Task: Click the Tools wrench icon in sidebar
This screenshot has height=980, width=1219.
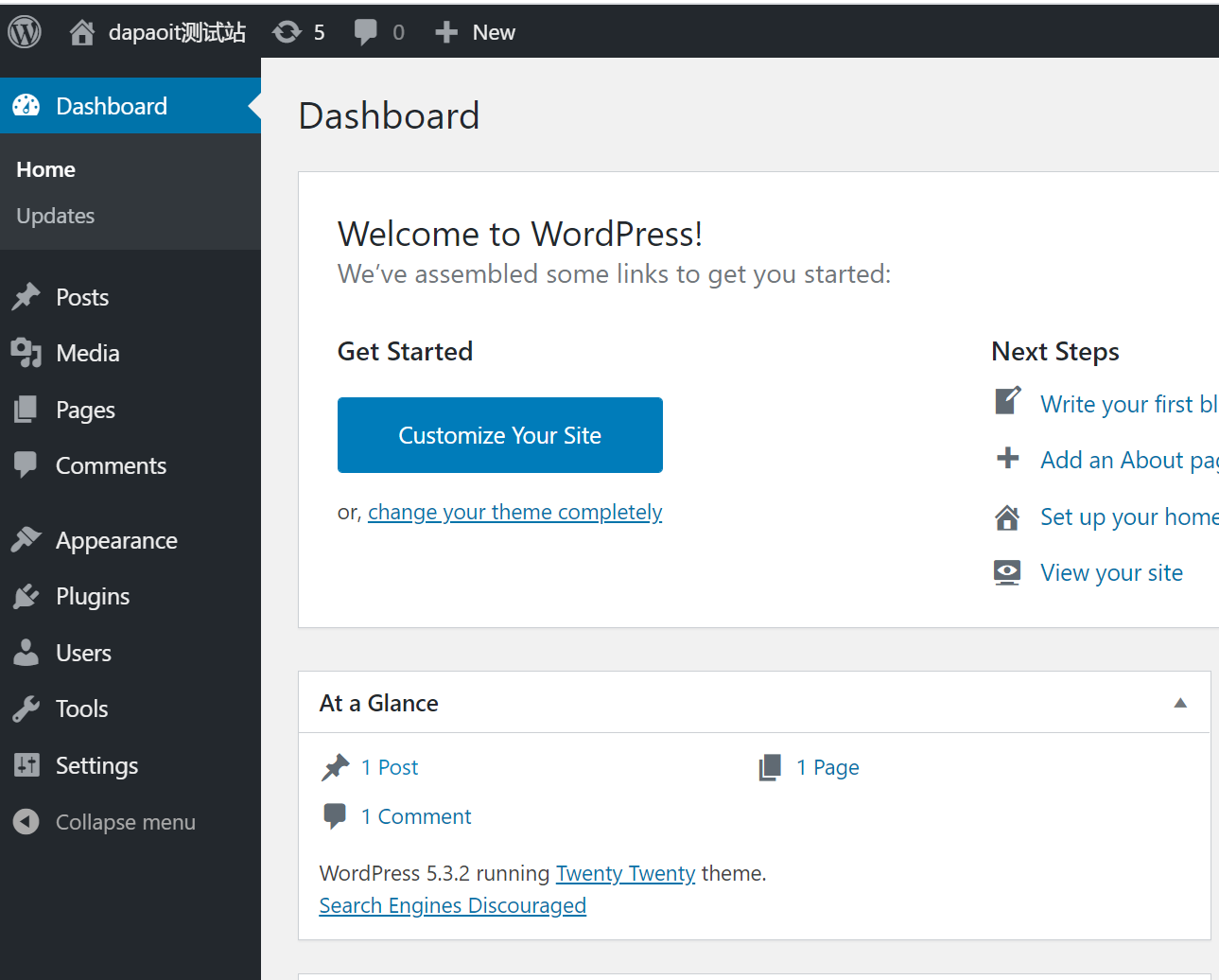Action: click(x=26, y=709)
